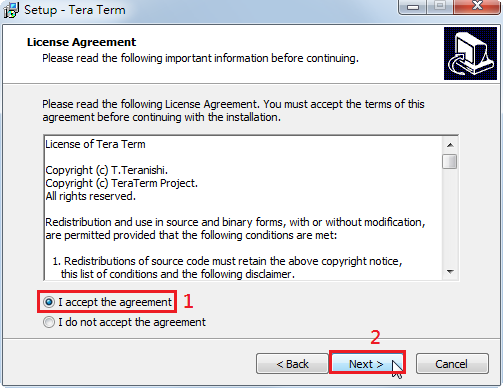This screenshot has height=388, width=503.
Task: Click the "Setup - Tera Term" title text
Action: coord(75,10)
